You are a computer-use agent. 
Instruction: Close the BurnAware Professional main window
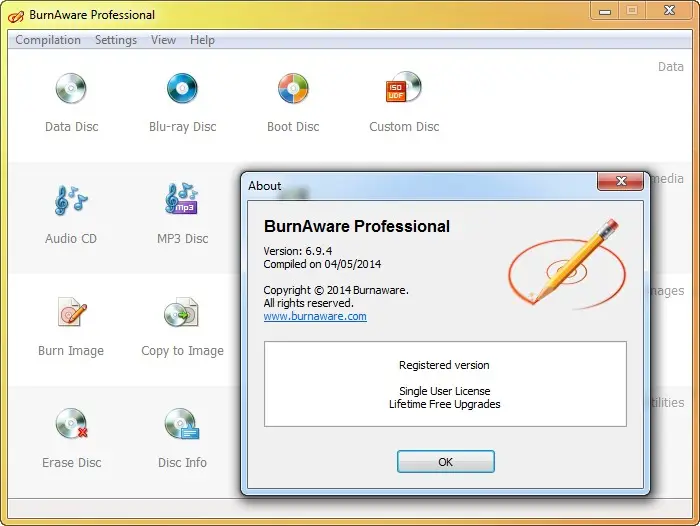click(x=669, y=11)
